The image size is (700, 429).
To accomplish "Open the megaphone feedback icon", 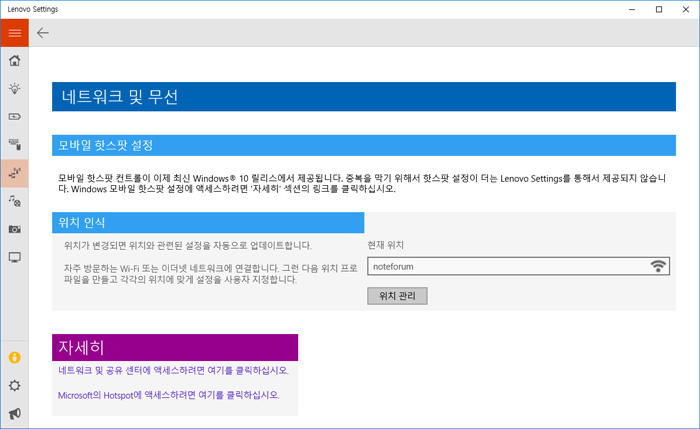I will 14,413.
